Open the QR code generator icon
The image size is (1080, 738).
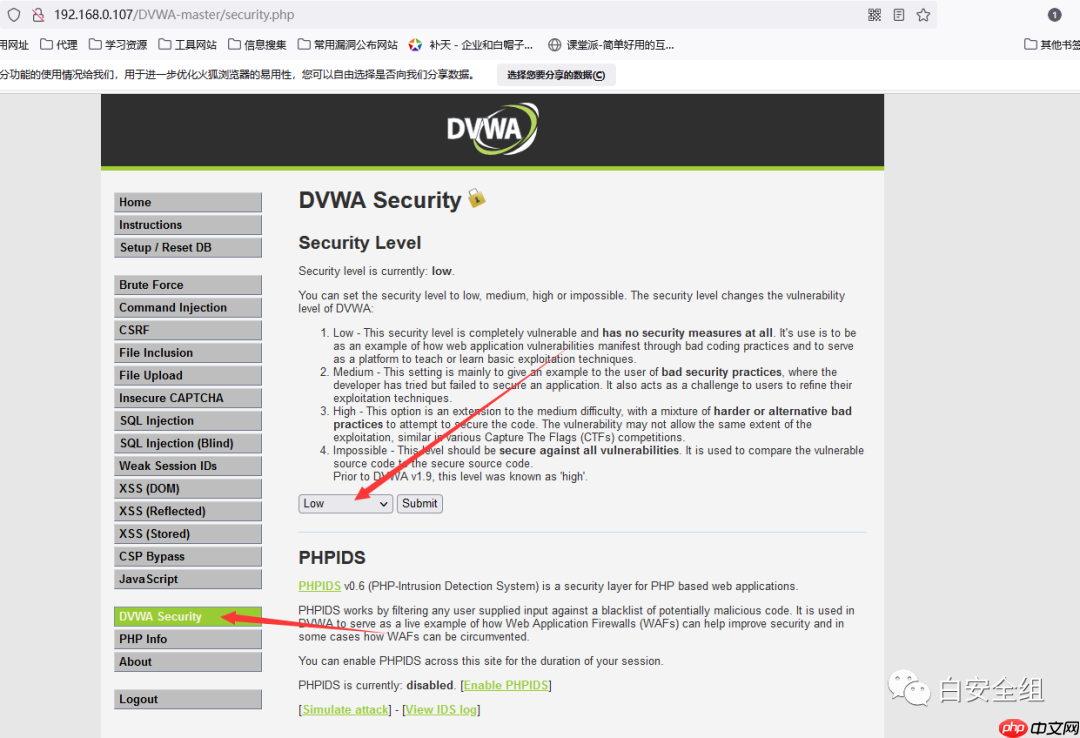(874, 15)
